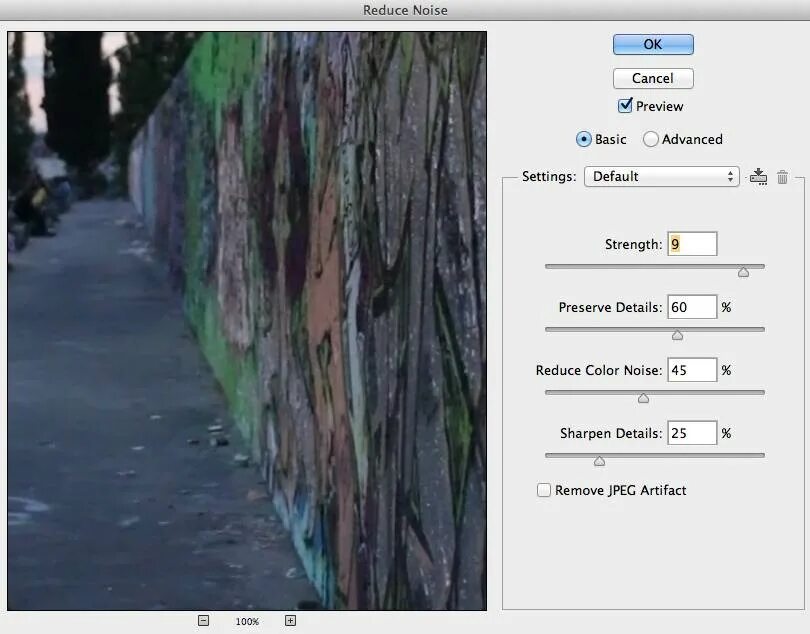Click the Reduce Noise title bar text
Screen dimensions: 810x634
click(x=405, y=10)
